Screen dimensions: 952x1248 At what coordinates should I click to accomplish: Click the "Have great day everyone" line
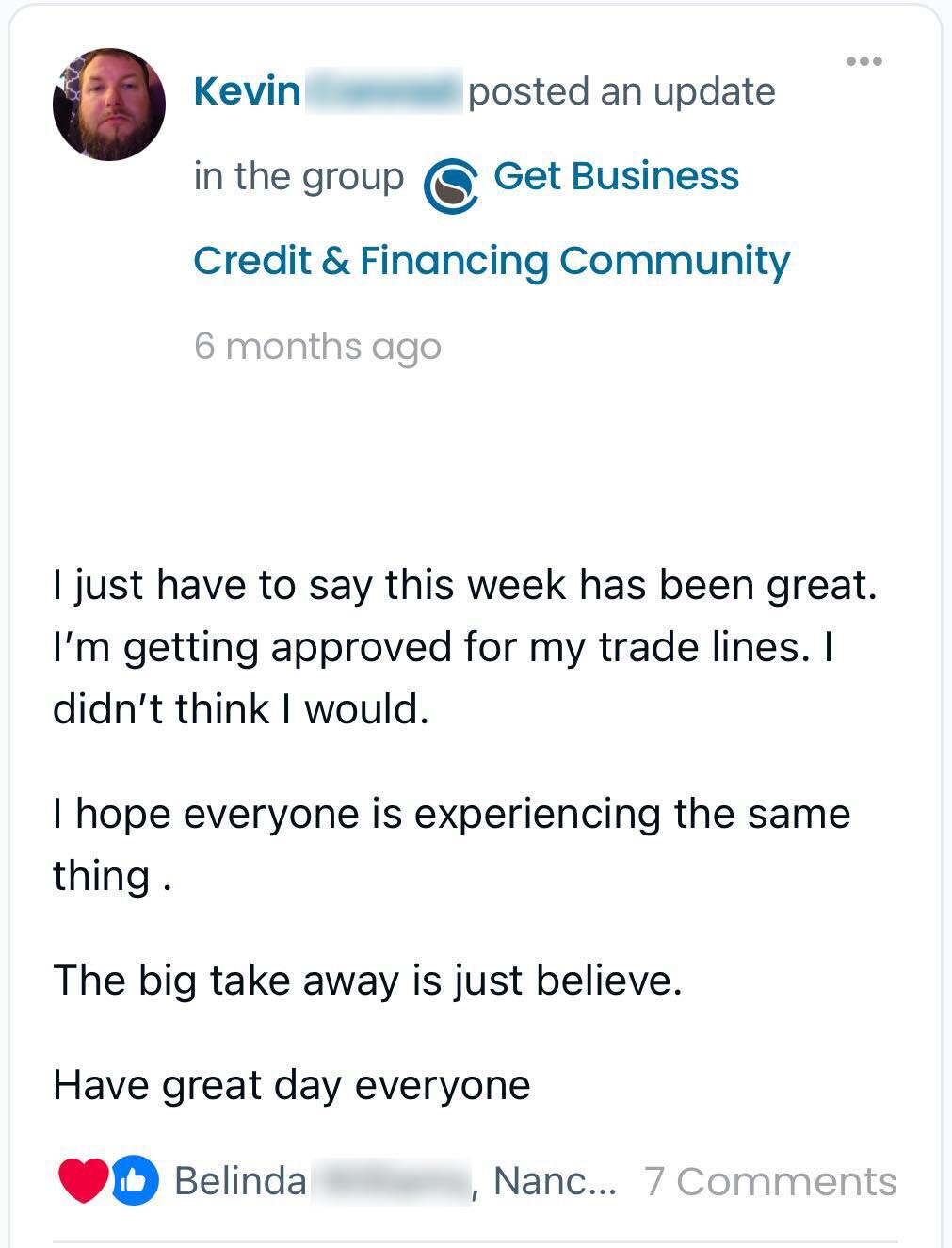[x=292, y=1084]
